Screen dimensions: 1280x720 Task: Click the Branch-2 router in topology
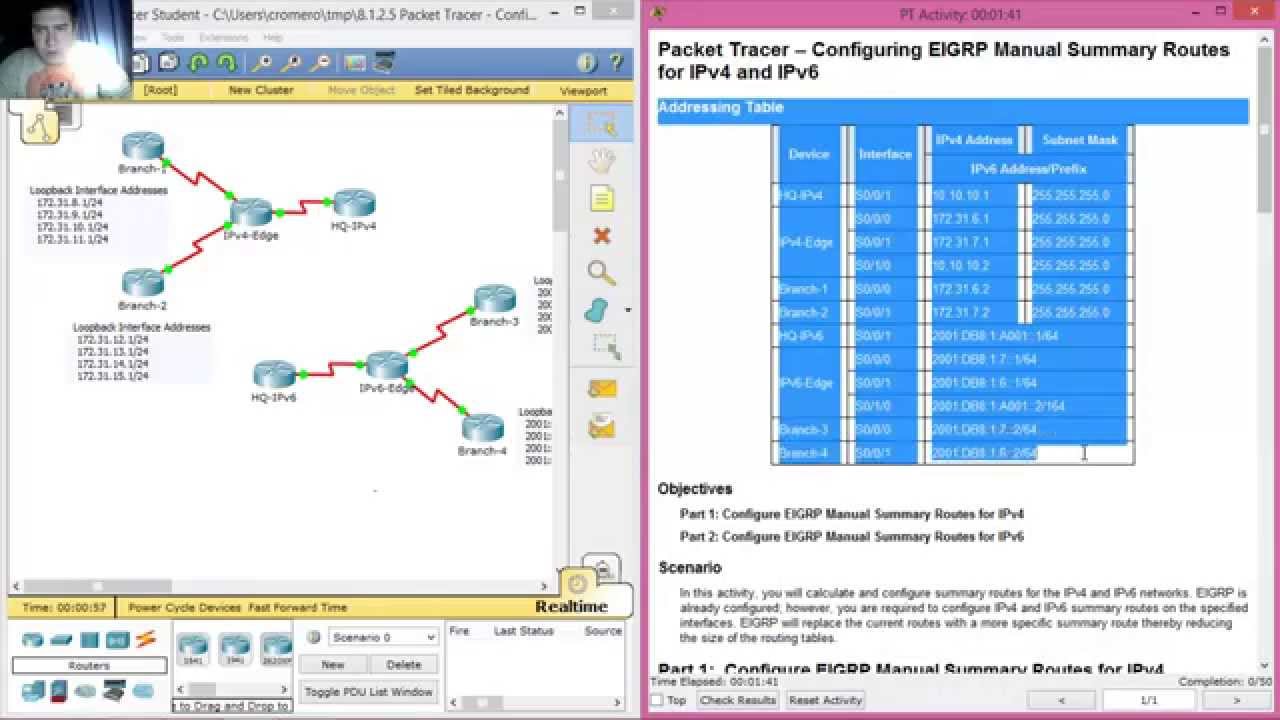coord(142,283)
